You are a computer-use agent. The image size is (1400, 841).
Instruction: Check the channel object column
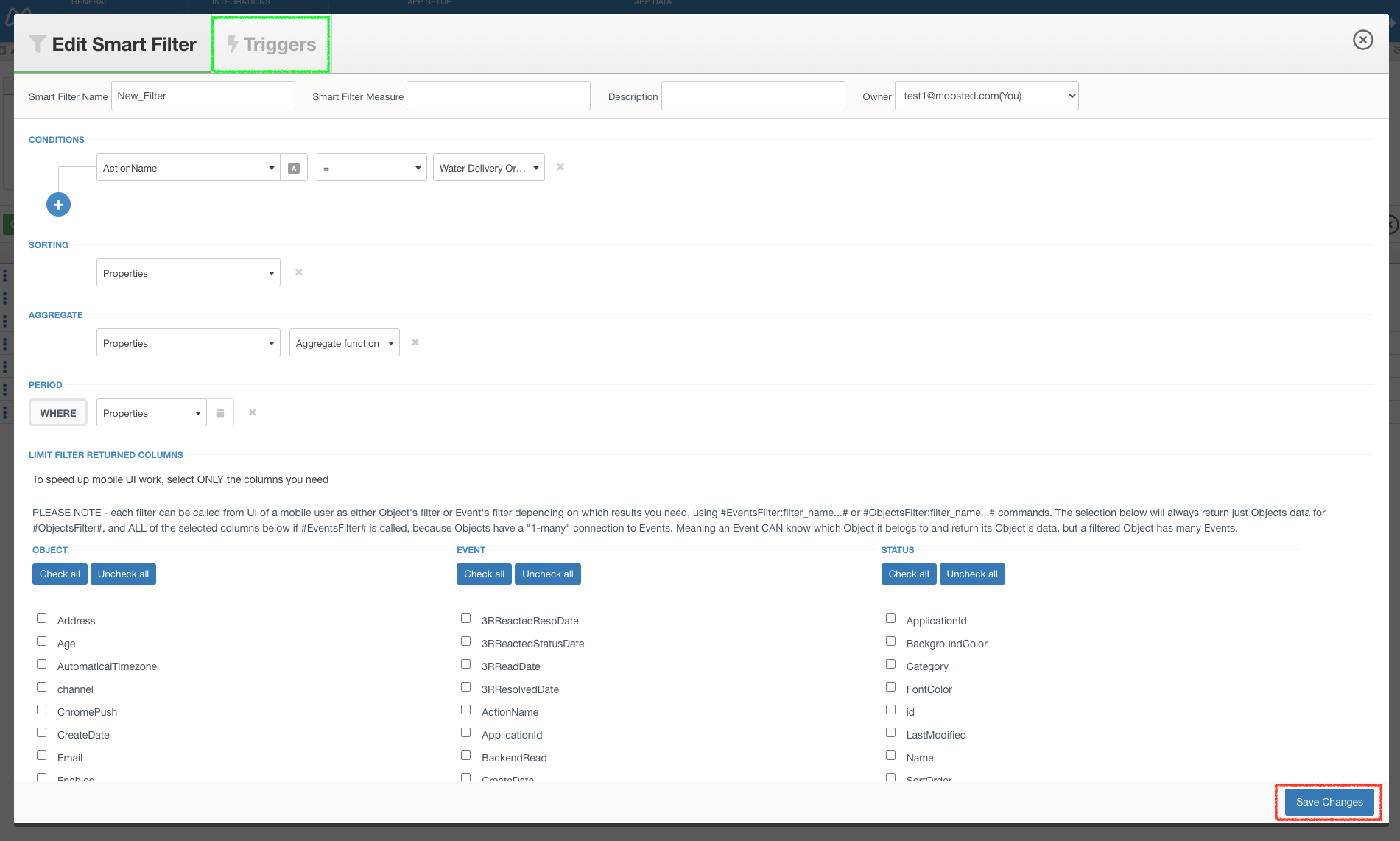click(x=42, y=687)
